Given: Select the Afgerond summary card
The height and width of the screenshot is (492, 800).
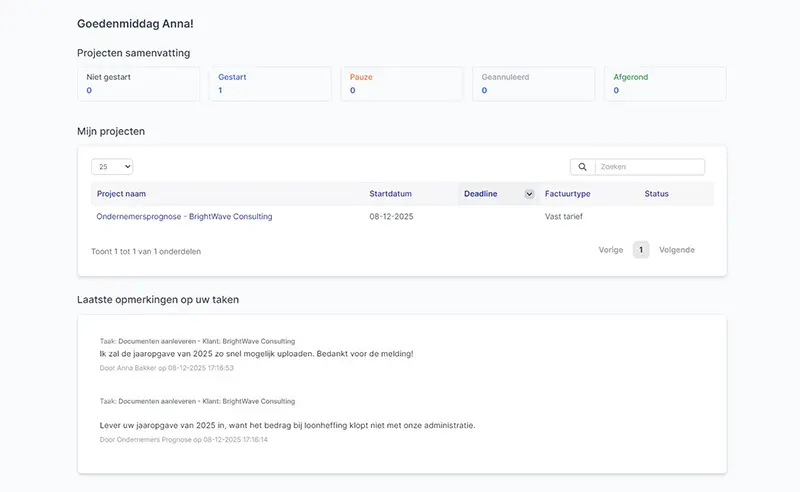Looking at the screenshot, I should point(665,84).
